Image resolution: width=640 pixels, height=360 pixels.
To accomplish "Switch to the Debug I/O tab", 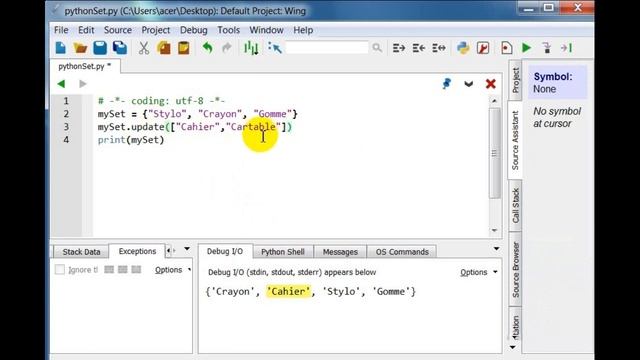I will click(225, 251).
